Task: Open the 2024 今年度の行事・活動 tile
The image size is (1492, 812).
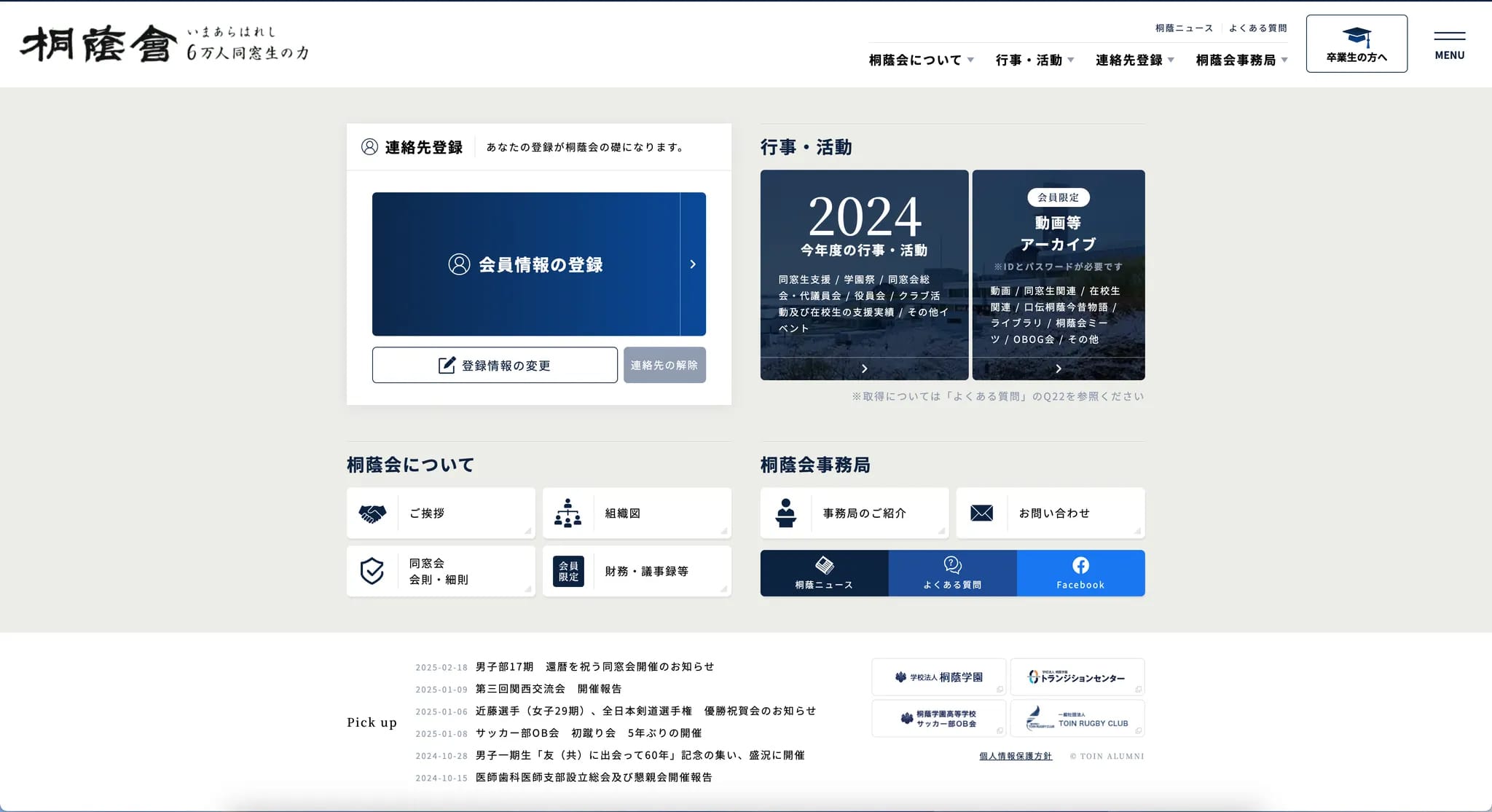Action: (864, 275)
